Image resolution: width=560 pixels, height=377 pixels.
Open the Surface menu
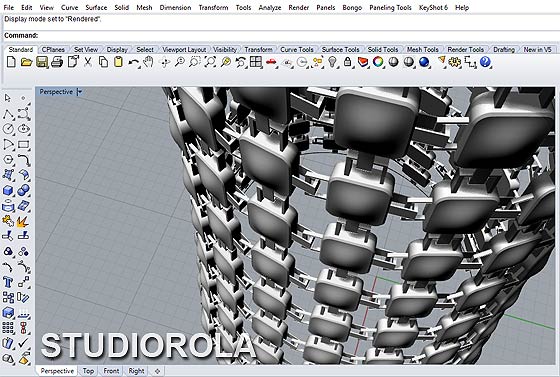96,7
